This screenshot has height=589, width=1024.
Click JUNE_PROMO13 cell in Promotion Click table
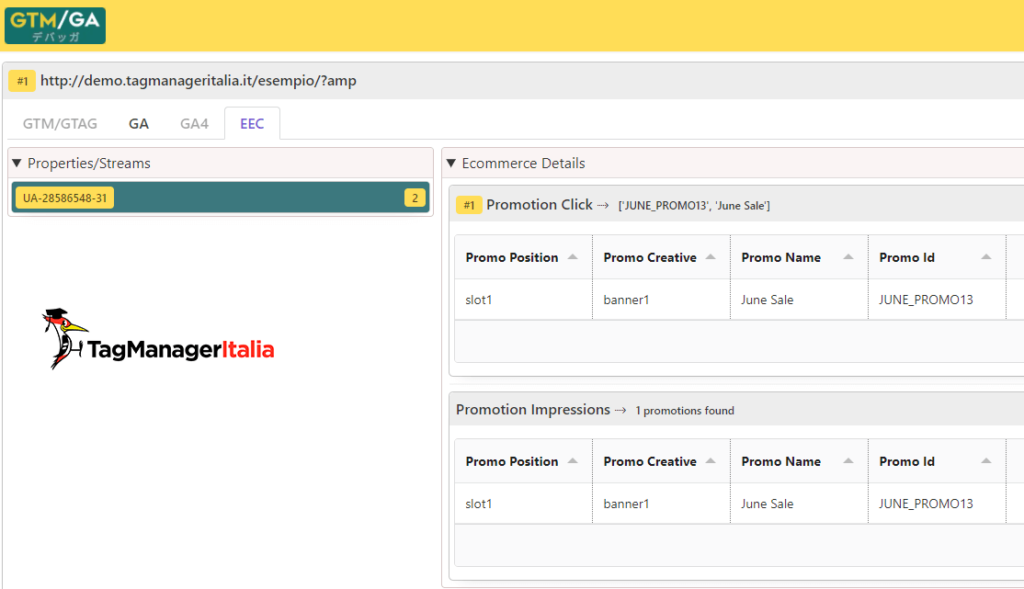(x=936, y=300)
